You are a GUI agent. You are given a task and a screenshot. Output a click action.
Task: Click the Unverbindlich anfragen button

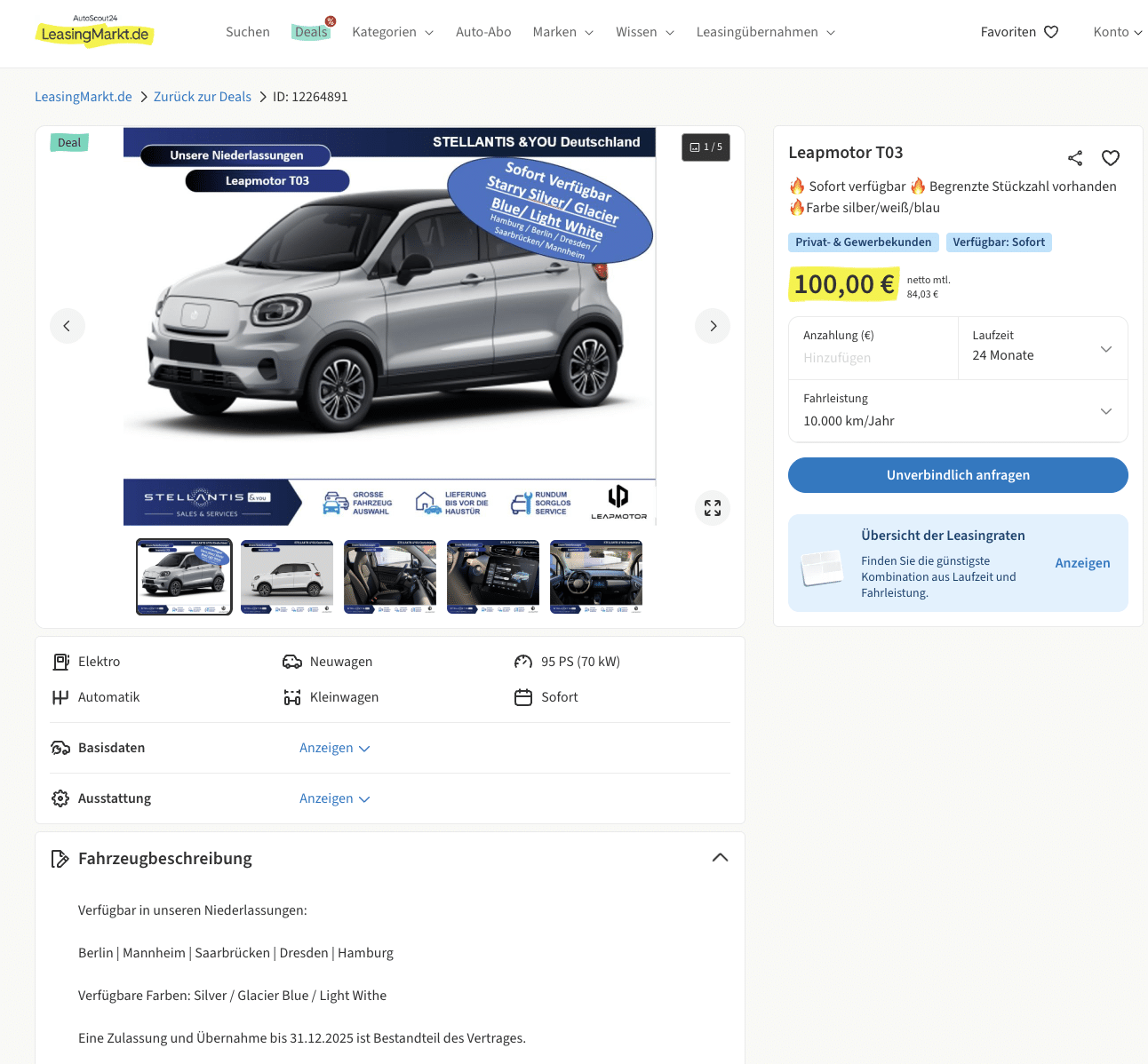[958, 475]
